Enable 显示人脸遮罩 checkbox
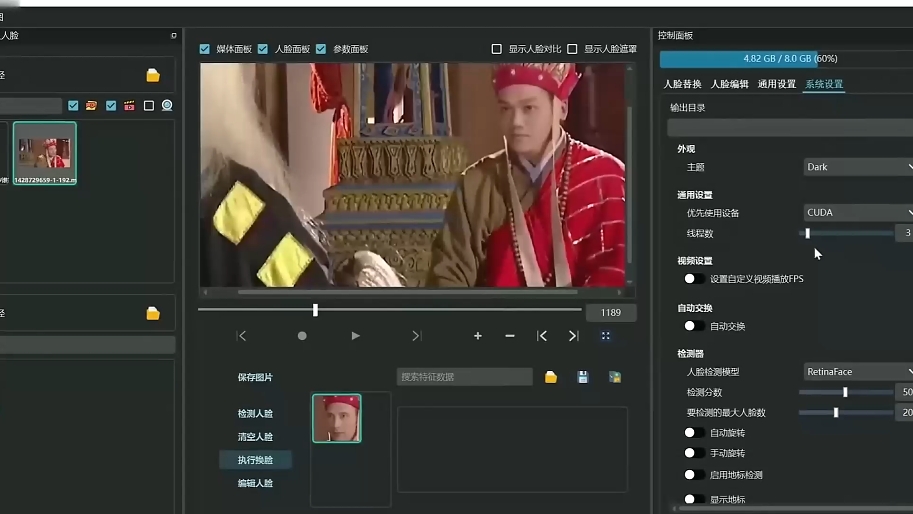The image size is (913, 514). (x=572, y=49)
